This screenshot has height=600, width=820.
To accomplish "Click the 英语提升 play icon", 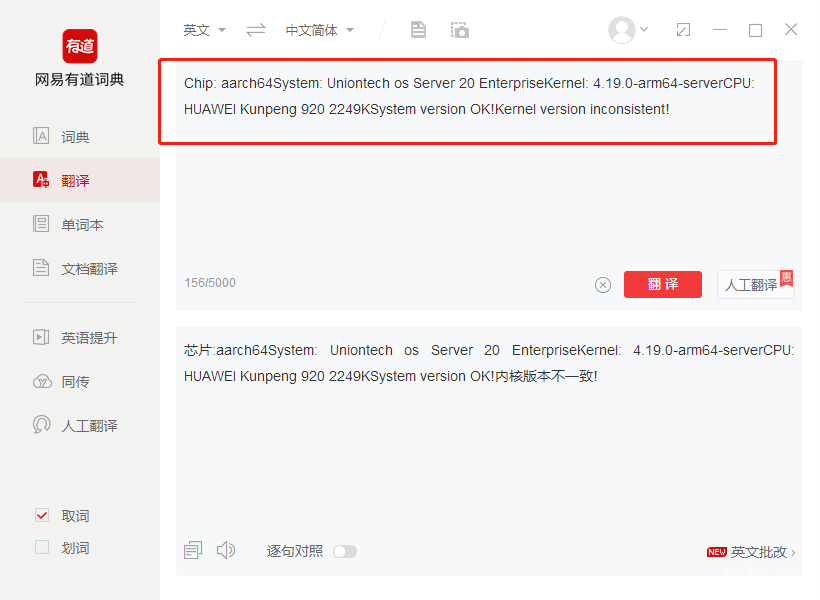I will [x=41, y=337].
